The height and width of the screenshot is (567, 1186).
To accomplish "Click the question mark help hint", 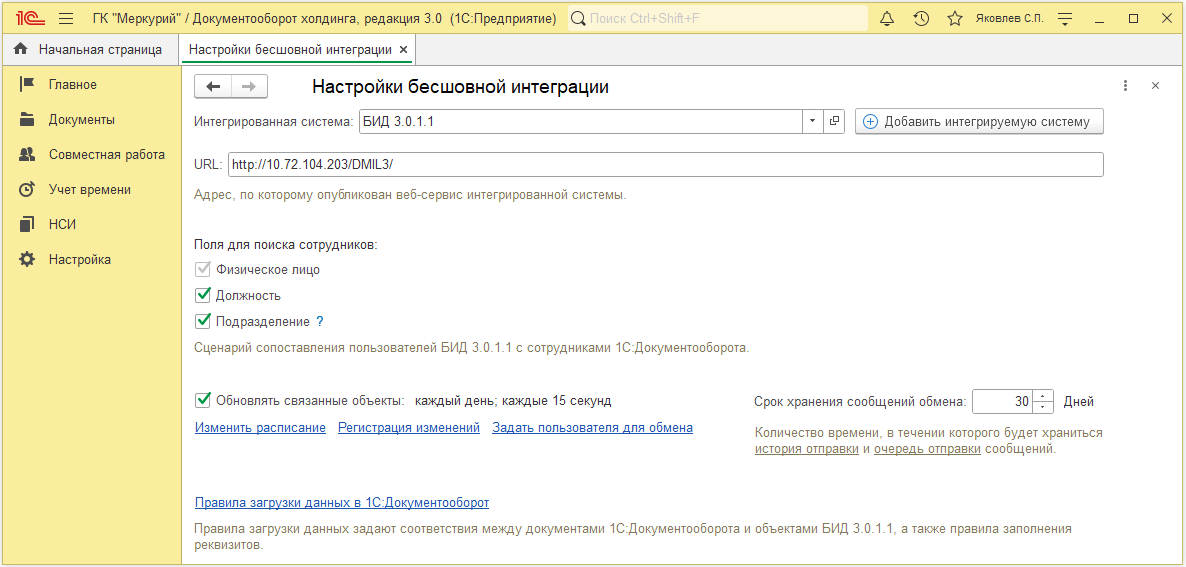I will (320, 322).
